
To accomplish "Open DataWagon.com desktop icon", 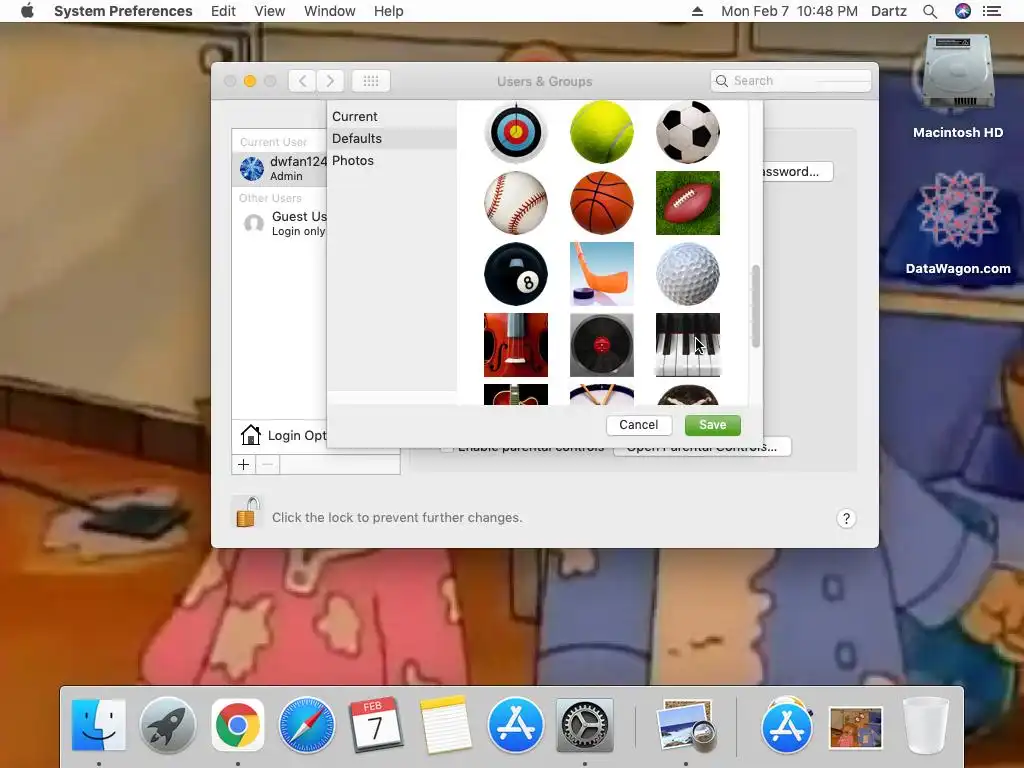I will [957, 222].
